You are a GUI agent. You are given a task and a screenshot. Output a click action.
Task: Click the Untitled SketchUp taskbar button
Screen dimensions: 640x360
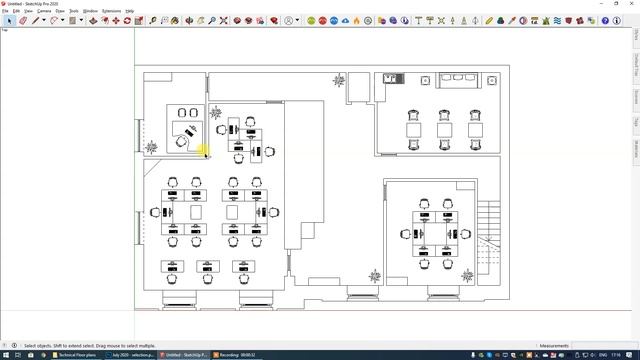pos(184,355)
